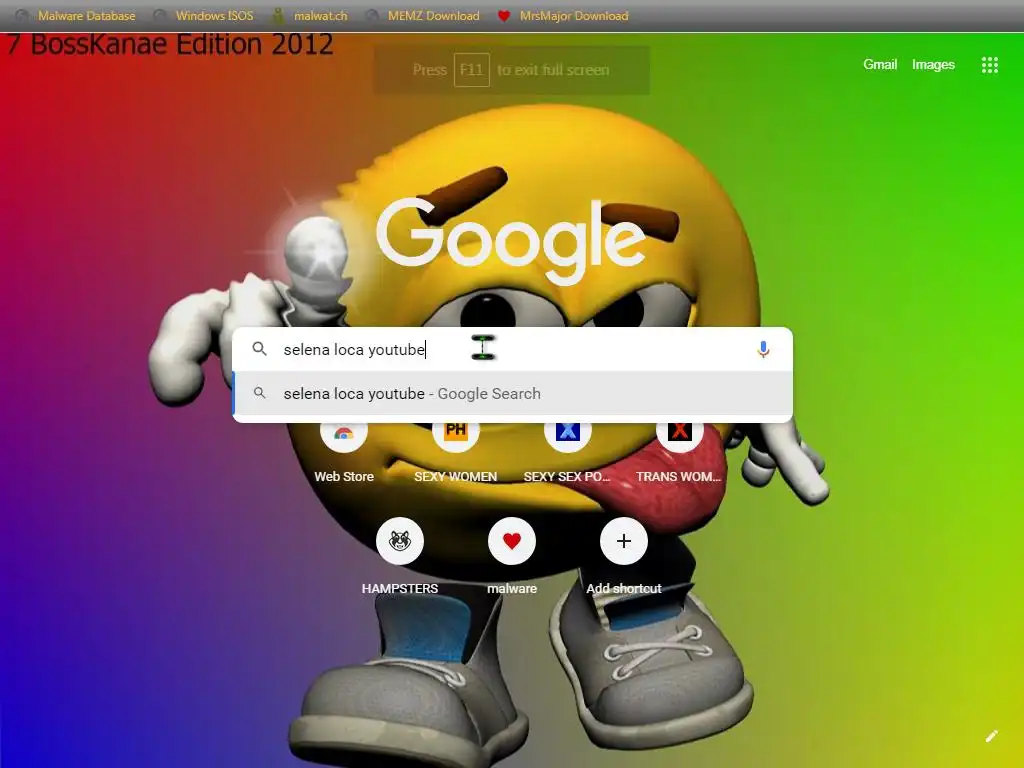Open the Web Store shortcut icon
This screenshot has width=1024, height=768.
pos(344,434)
